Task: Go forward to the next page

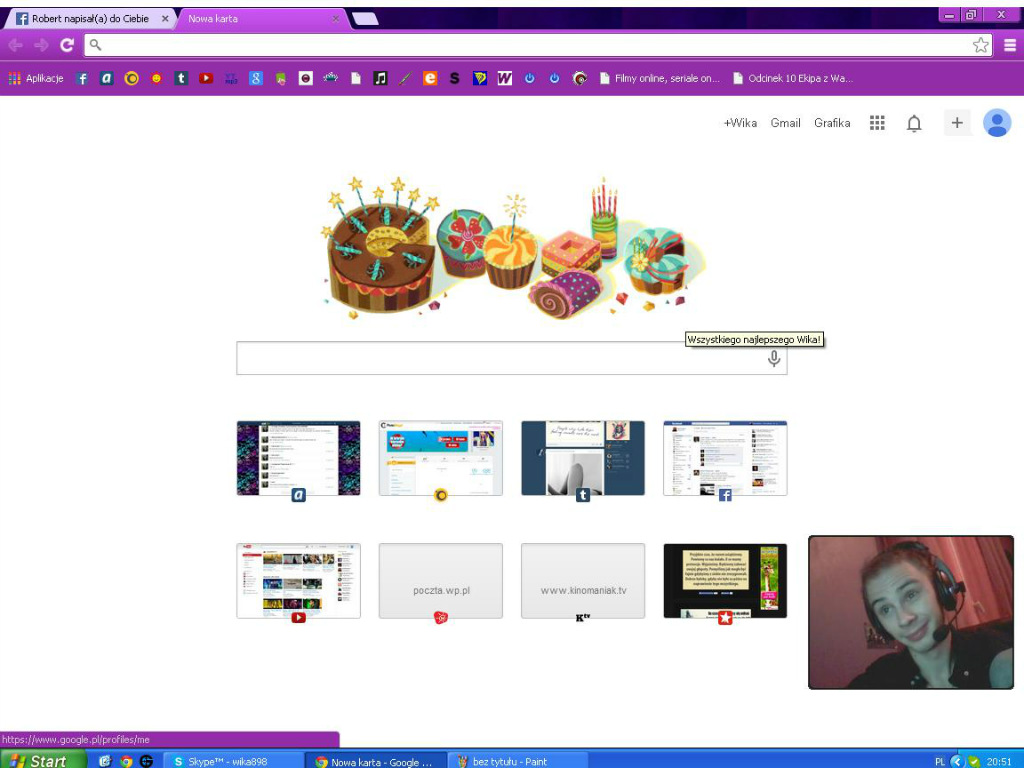Action: click(41, 45)
